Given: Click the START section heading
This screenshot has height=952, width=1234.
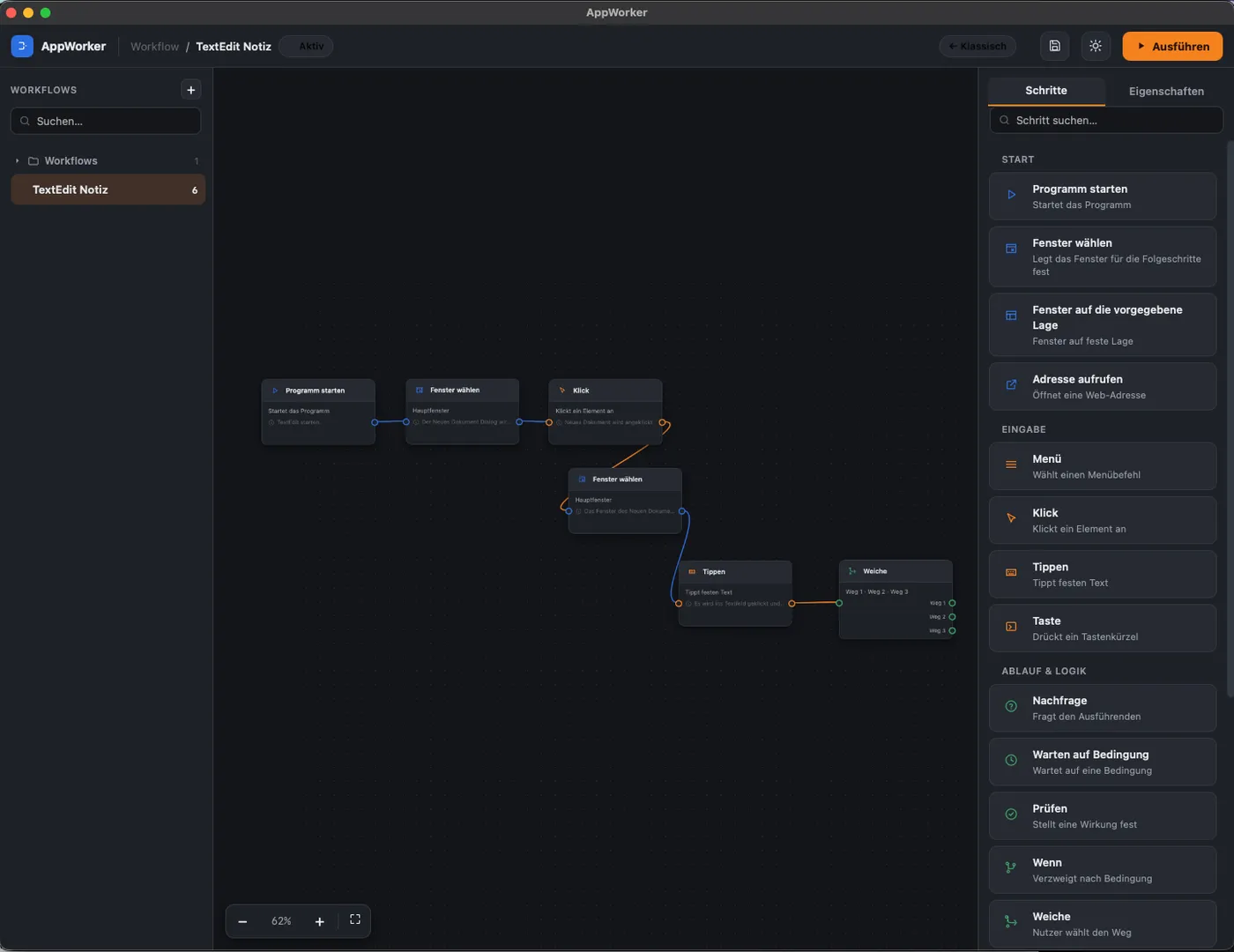Looking at the screenshot, I should click(1017, 160).
